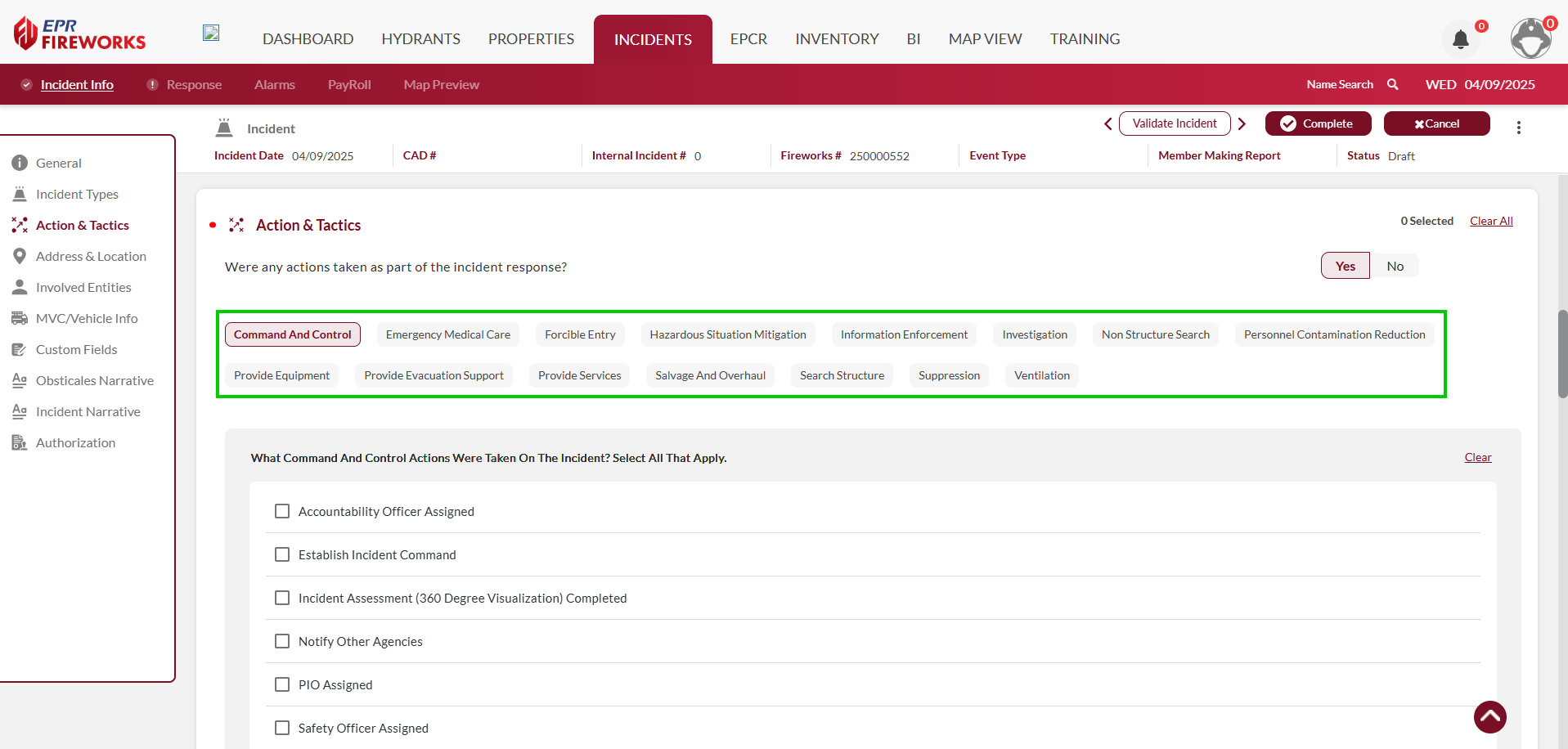Image resolution: width=1568 pixels, height=749 pixels.
Task: Click the page vertical scrollbar
Action: [x=1562, y=354]
